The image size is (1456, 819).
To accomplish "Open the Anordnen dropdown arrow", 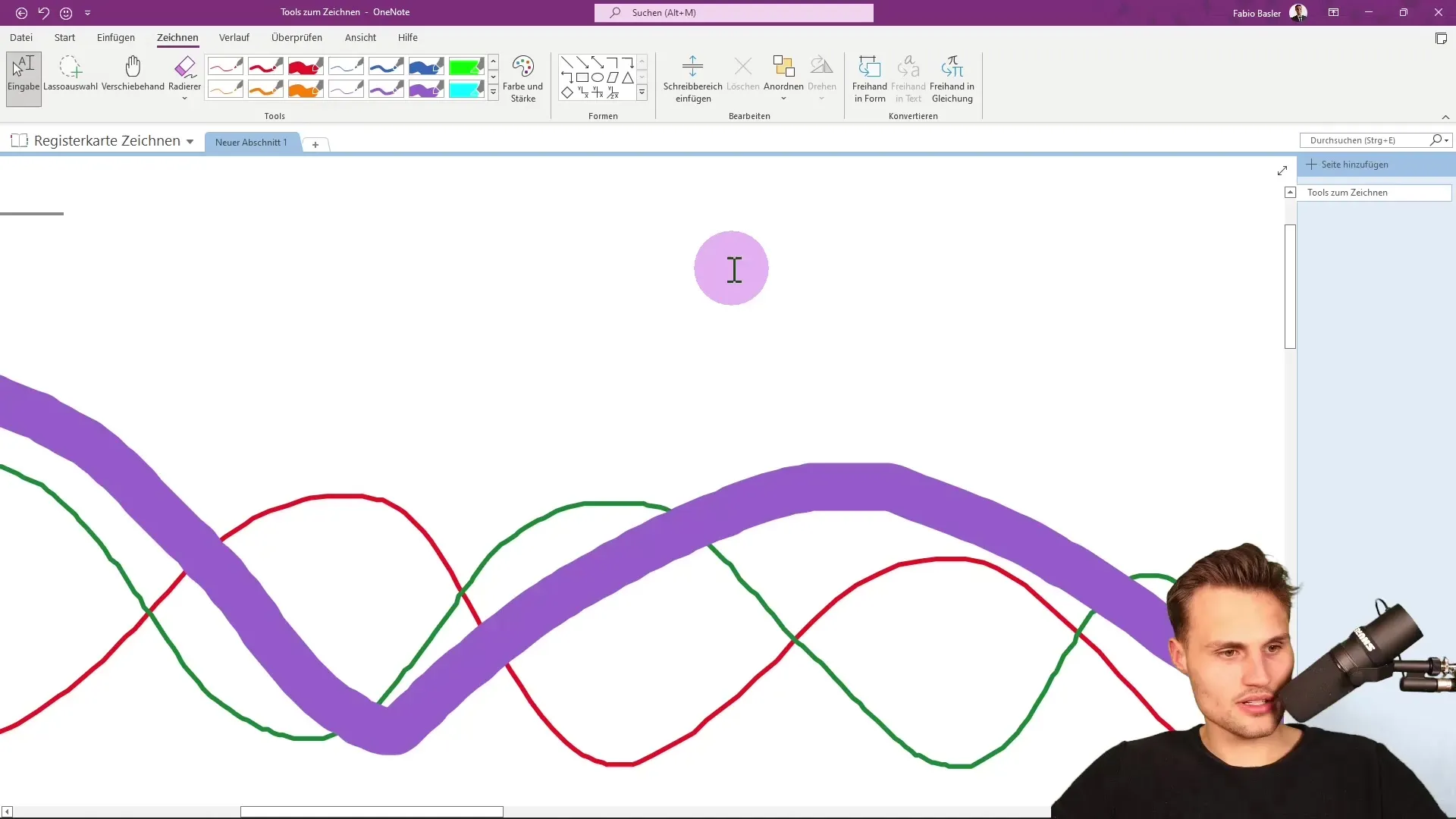I will pyautogui.click(x=783, y=99).
